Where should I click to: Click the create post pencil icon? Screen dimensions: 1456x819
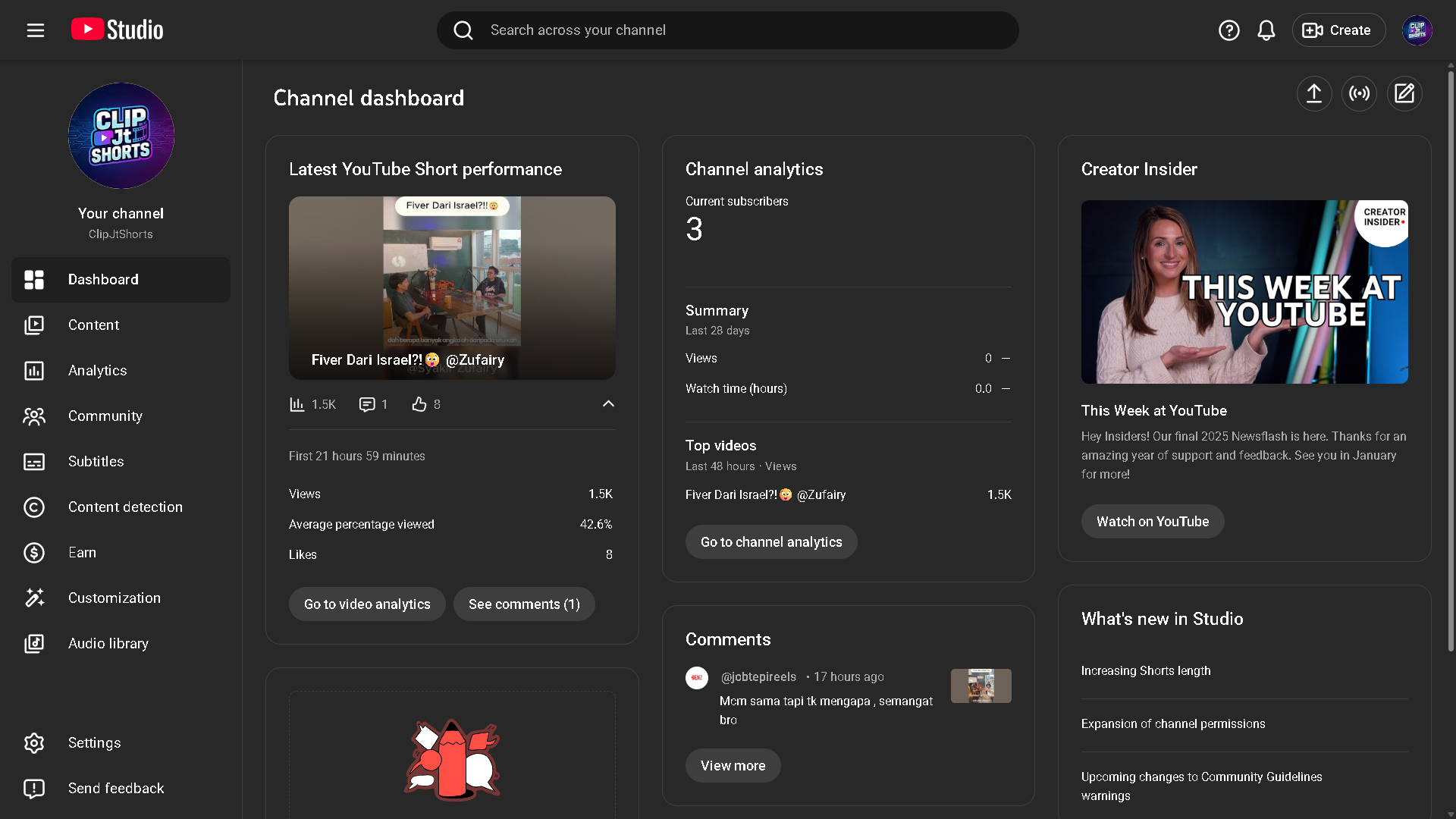(x=1404, y=94)
